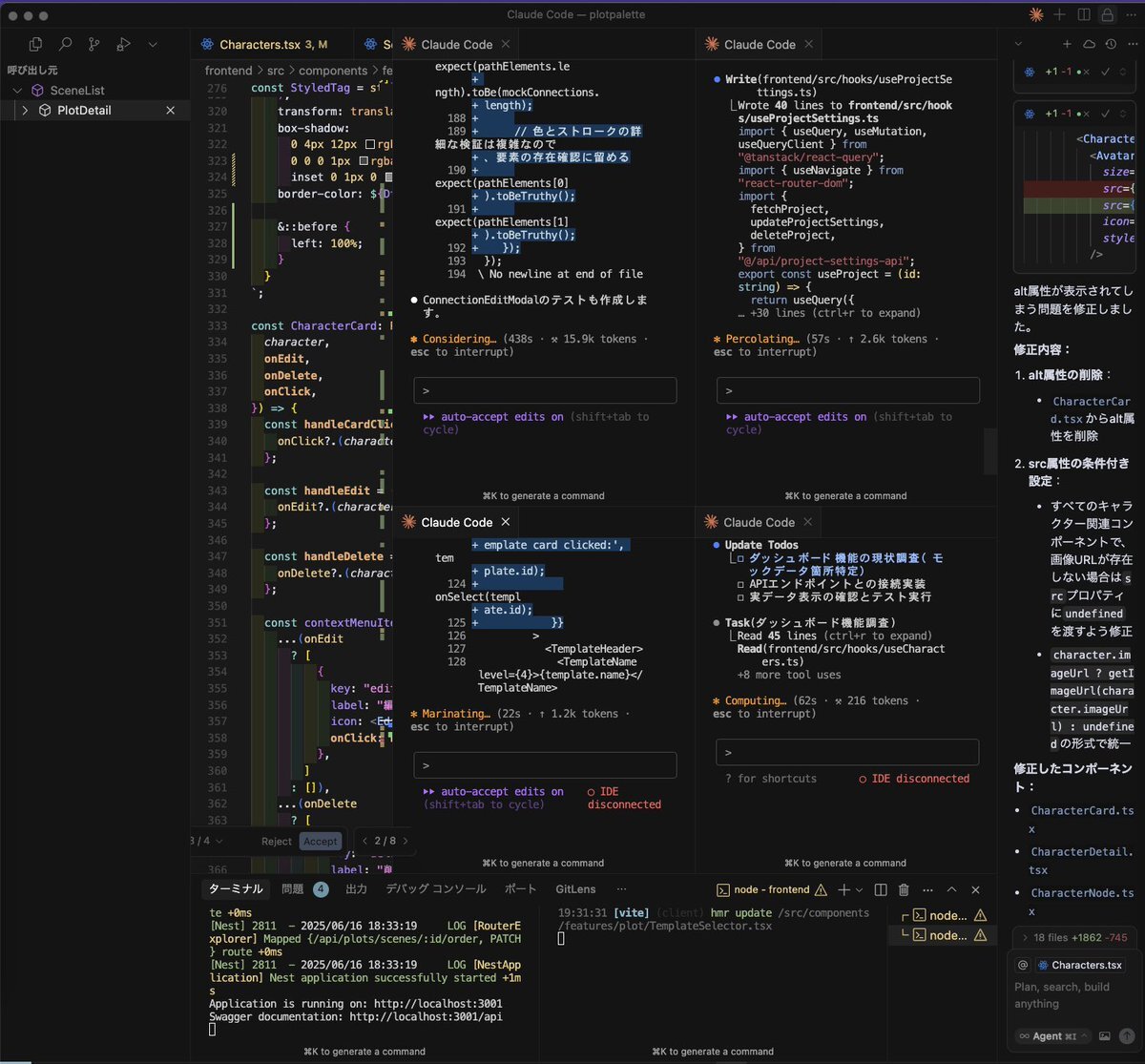Screen dimensions: 1145x1064
Task: Click the split terminal icon
Action: pos(881,889)
